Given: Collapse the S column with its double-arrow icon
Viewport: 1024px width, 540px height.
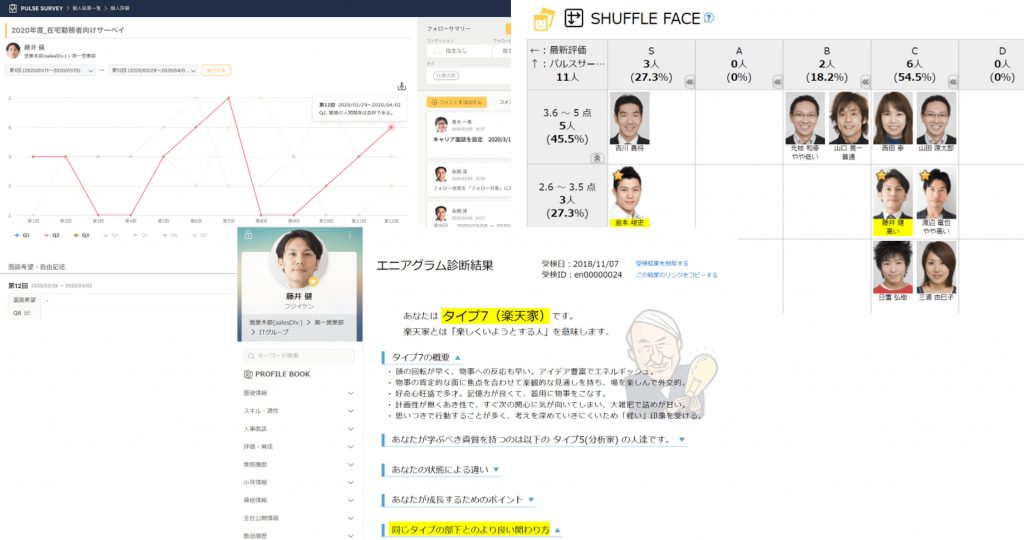Looking at the screenshot, I should (689, 83).
